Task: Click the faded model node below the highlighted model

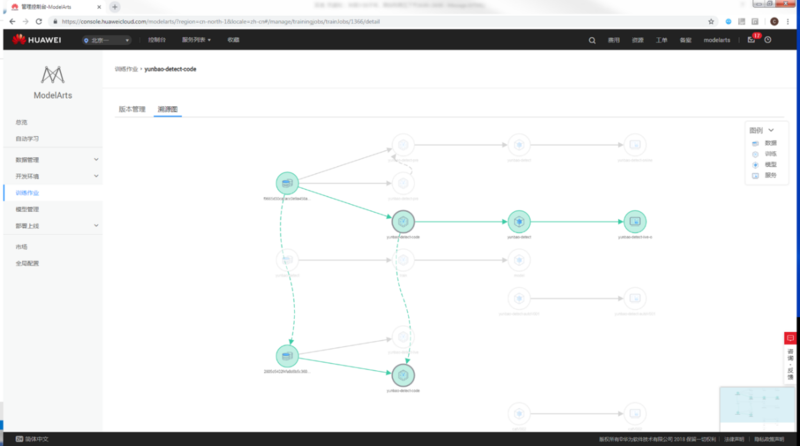Action: pyautogui.click(x=519, y=298)
